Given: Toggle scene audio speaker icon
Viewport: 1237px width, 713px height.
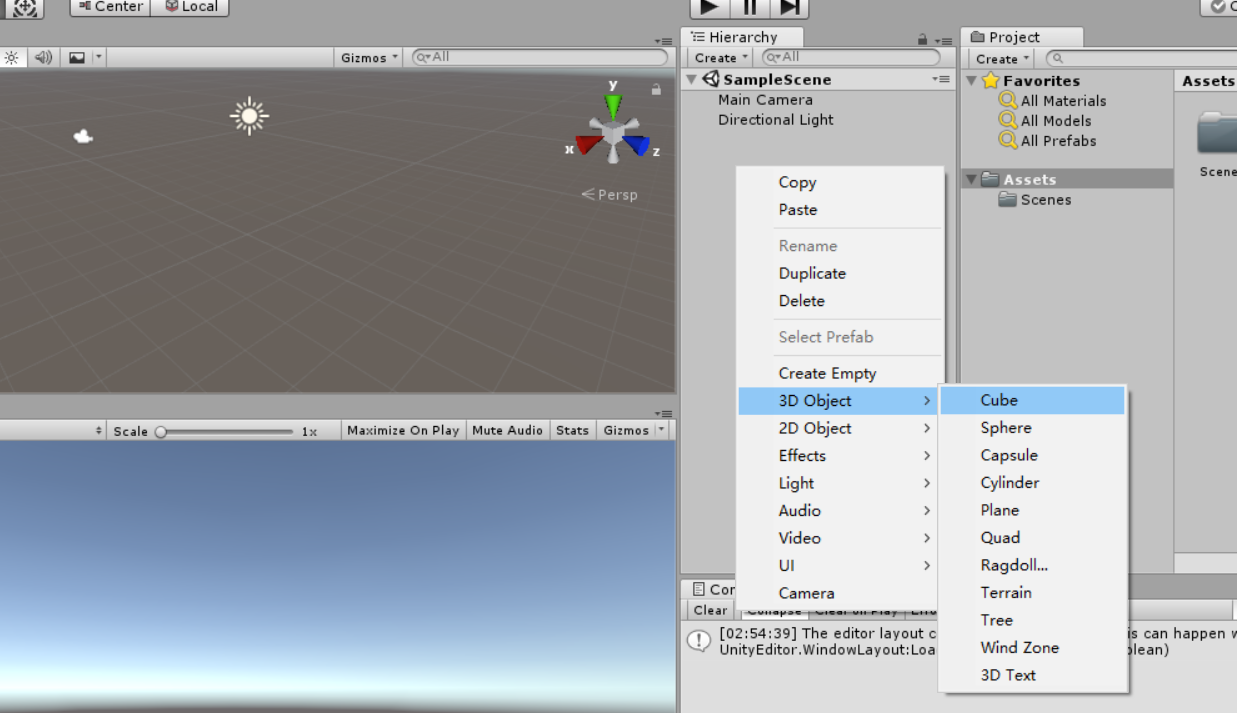Looking at the screenshot, I should (43, 58).
